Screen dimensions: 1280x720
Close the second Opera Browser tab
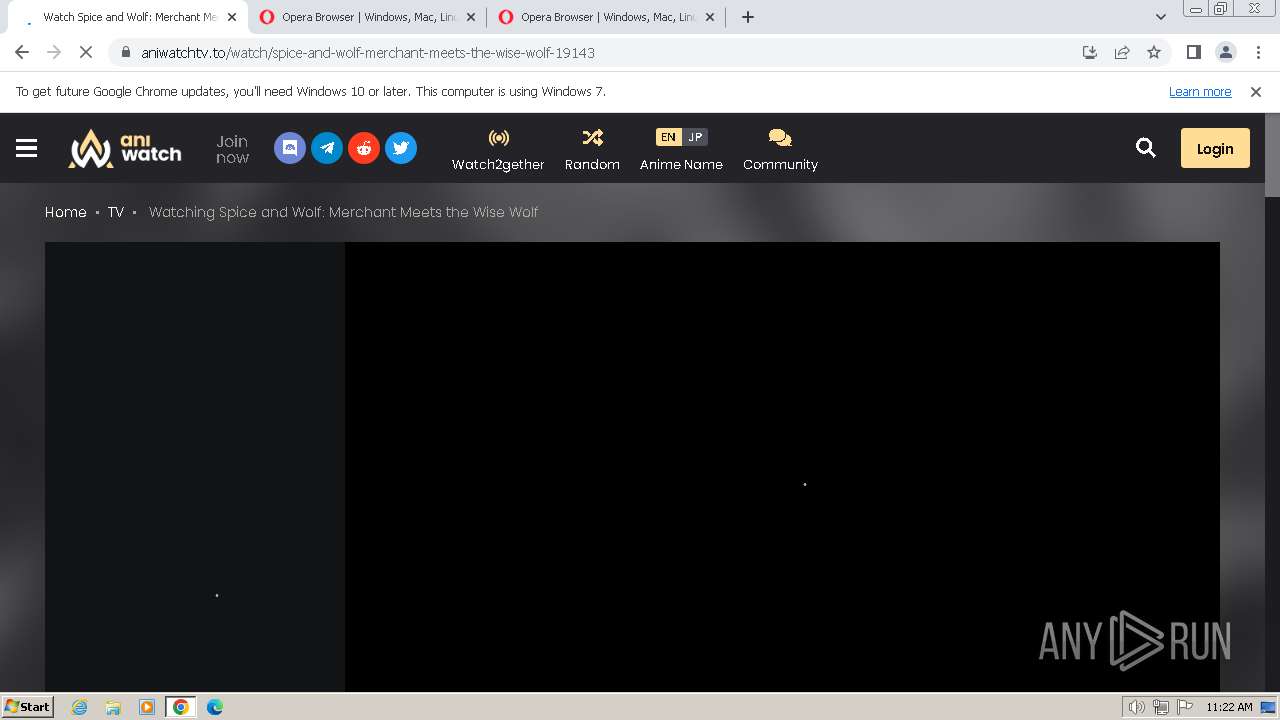(x=710, y=17)
